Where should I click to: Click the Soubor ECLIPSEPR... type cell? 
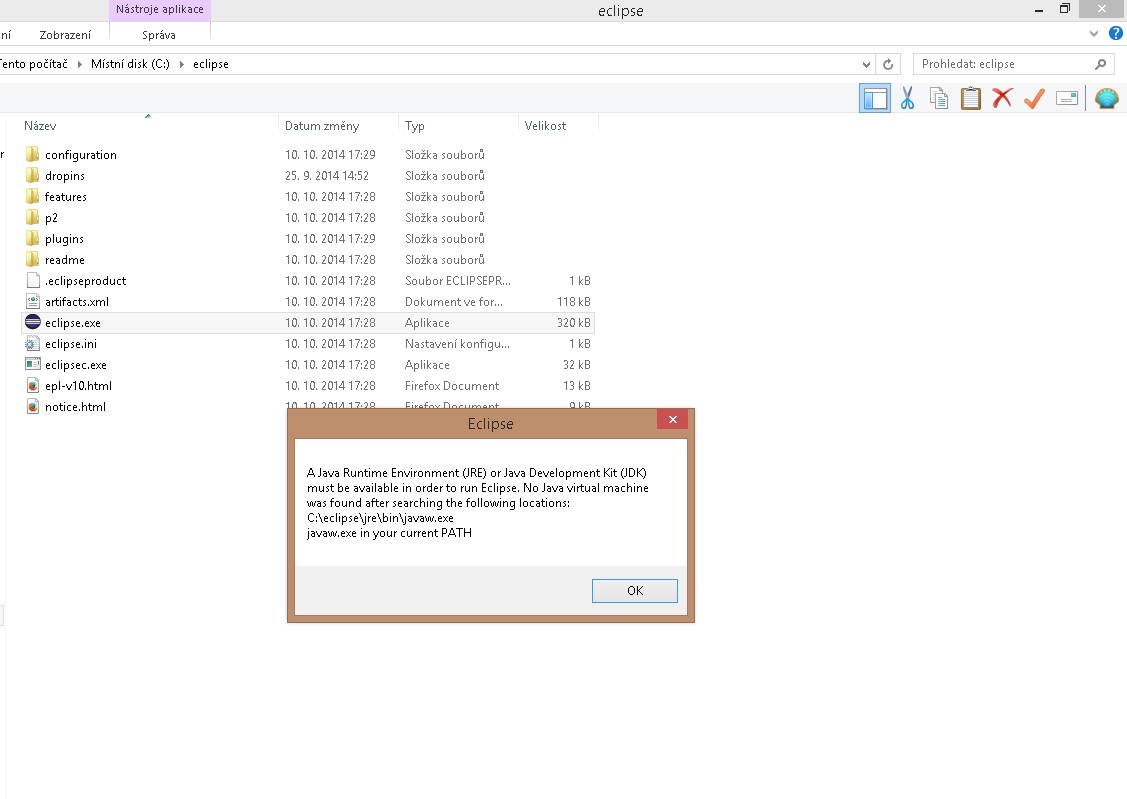point(457,280)
